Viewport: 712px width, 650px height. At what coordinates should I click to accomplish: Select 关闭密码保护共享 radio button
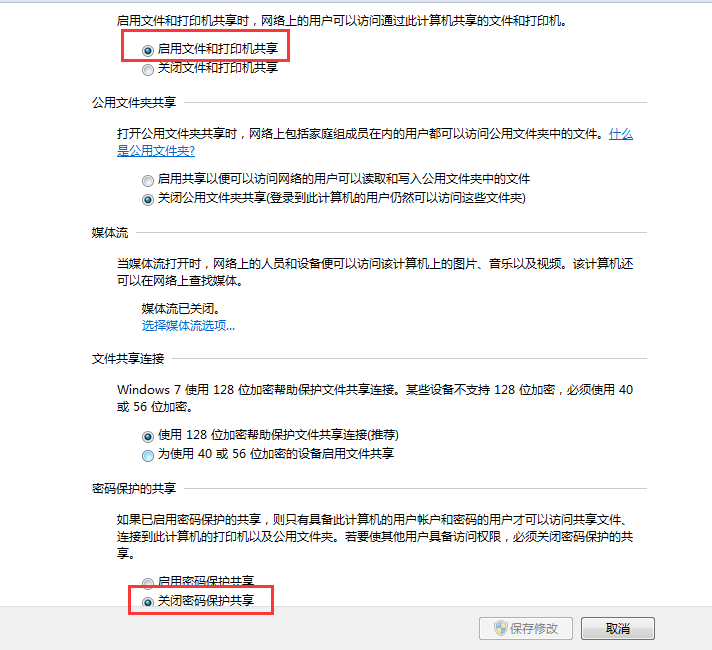[x=148, y=602]
